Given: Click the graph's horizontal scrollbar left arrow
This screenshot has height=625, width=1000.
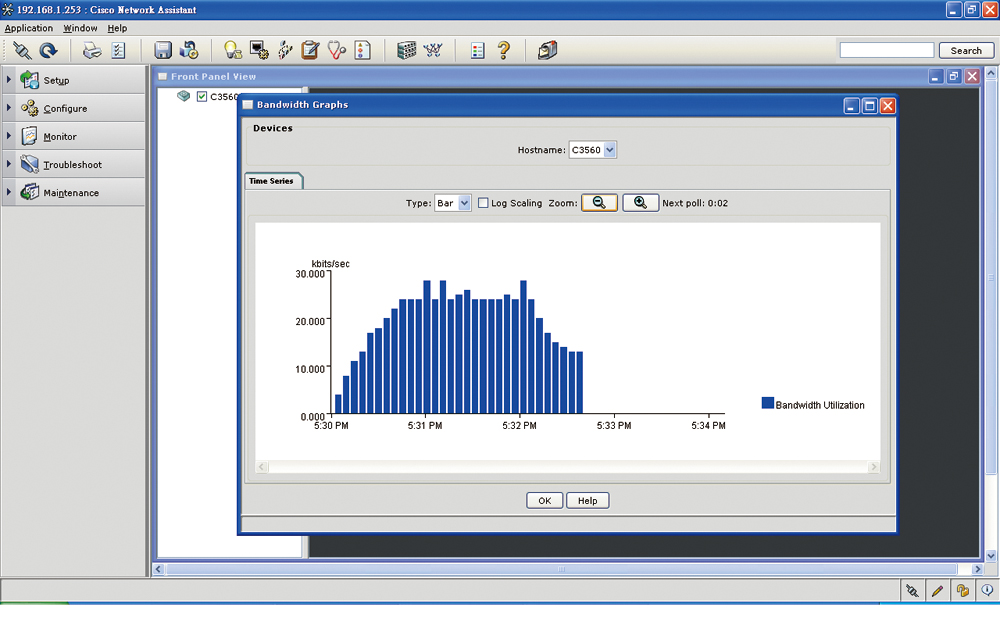Looking at the screenshot, I should pos(261,467).
